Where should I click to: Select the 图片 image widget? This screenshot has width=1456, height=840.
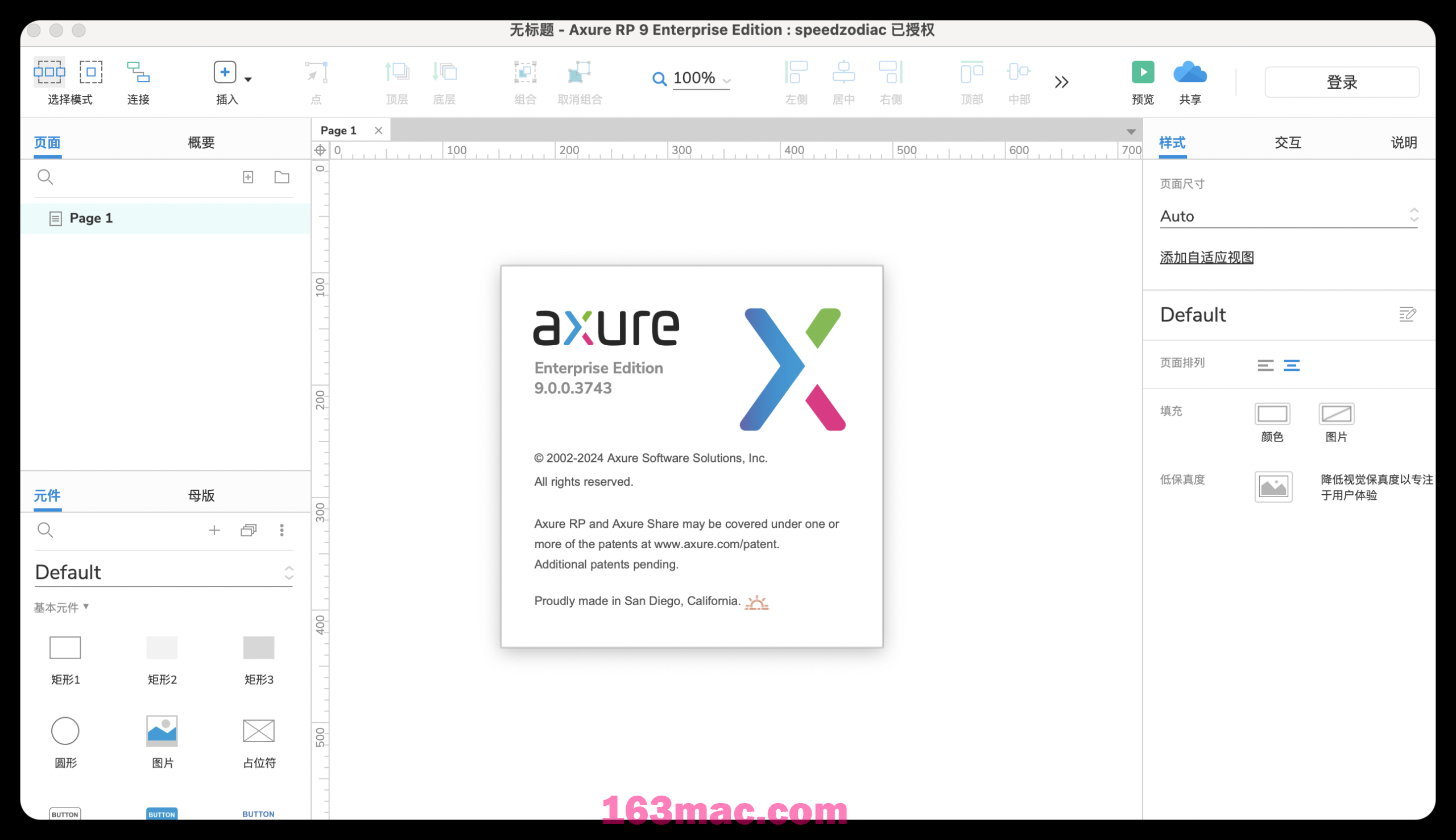[162, 731]
